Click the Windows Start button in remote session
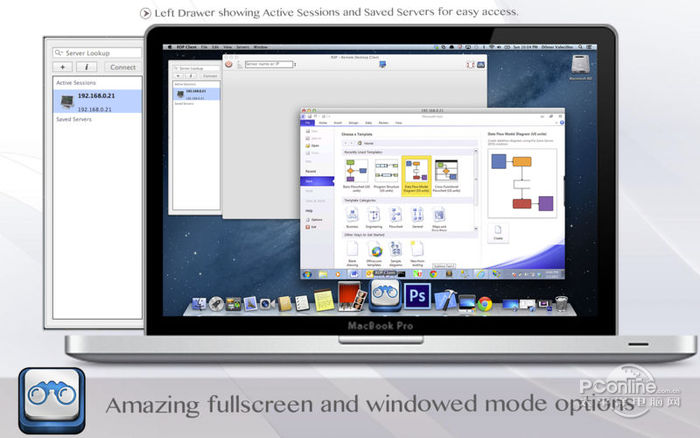The height and width of the screenshot is (438, 700). 307,274
